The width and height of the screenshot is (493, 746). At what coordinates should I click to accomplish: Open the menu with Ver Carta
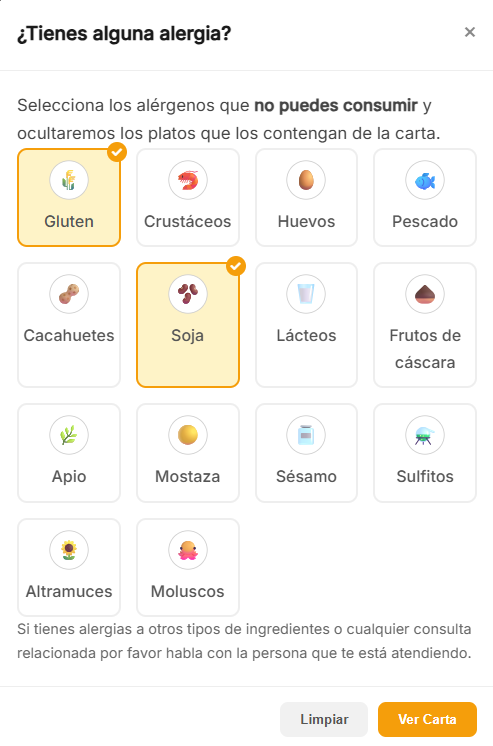427,719
